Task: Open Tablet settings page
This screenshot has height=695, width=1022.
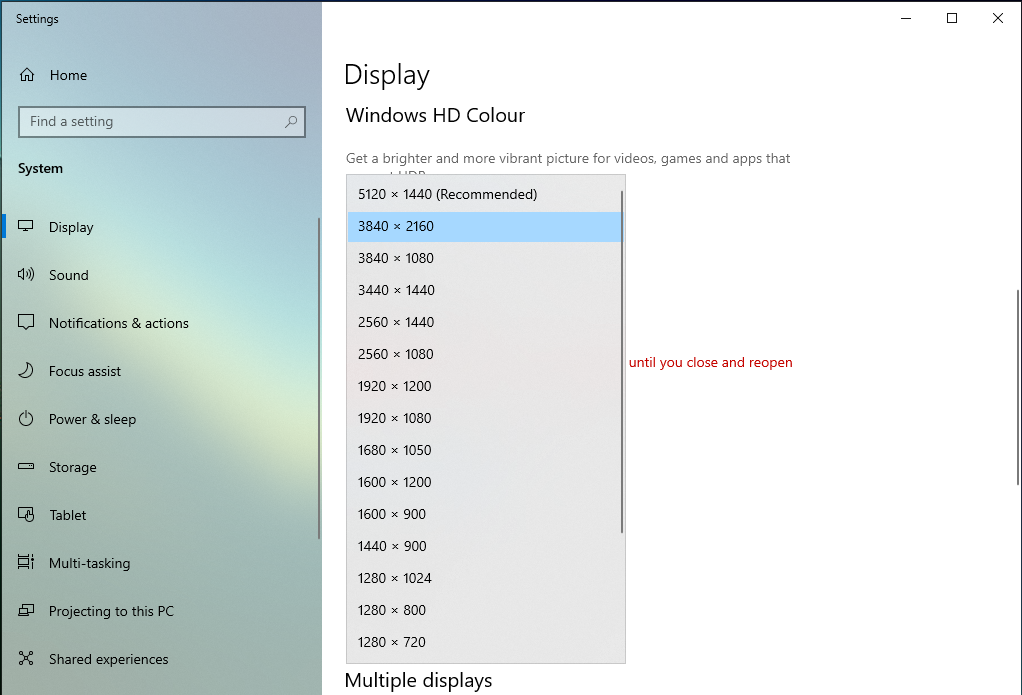Action: 160,515
